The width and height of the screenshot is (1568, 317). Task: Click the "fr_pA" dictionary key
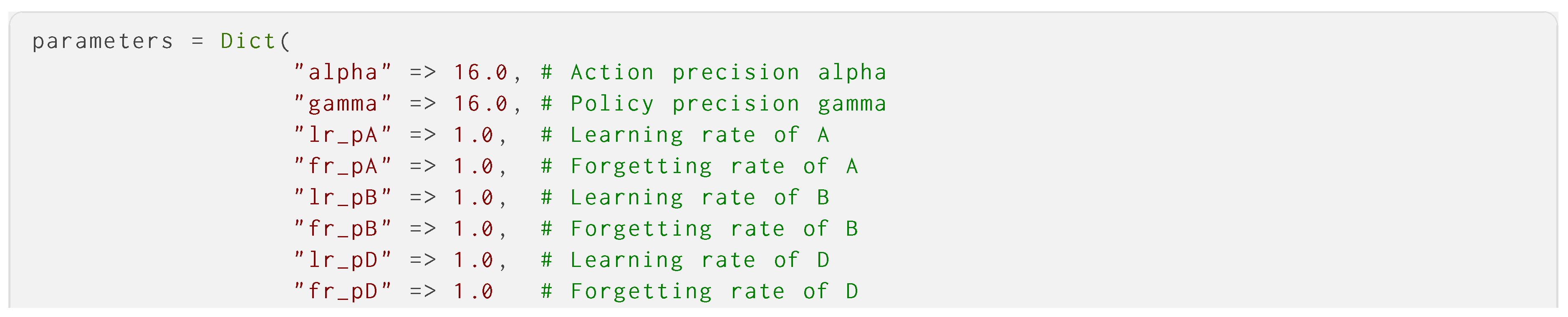tap(343, 166)
